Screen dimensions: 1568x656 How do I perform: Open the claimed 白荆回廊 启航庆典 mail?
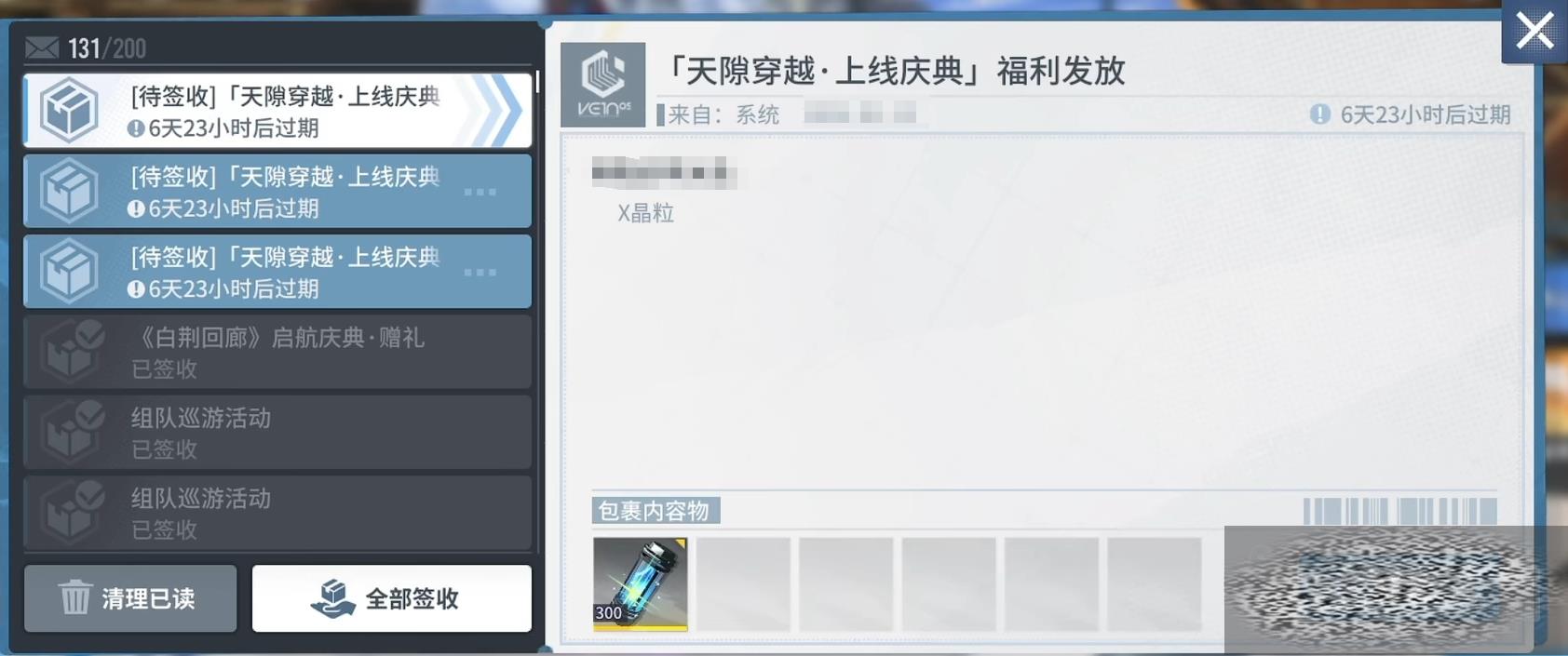277,352
